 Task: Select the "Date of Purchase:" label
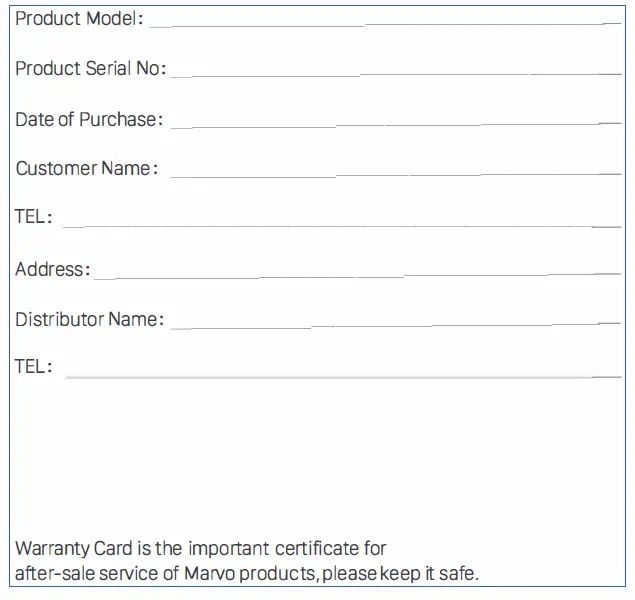(89, 120)
